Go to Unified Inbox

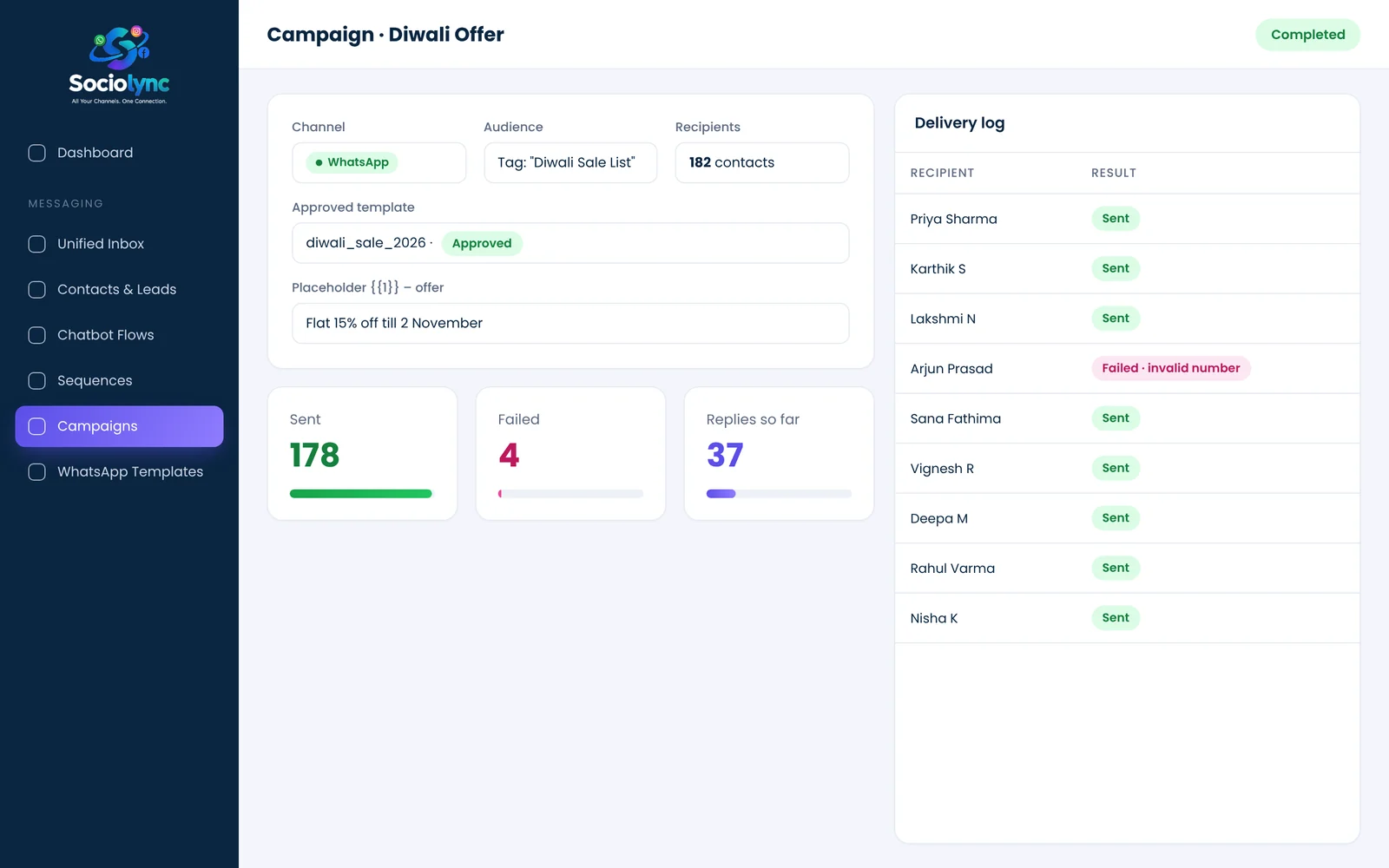(119, 244)
